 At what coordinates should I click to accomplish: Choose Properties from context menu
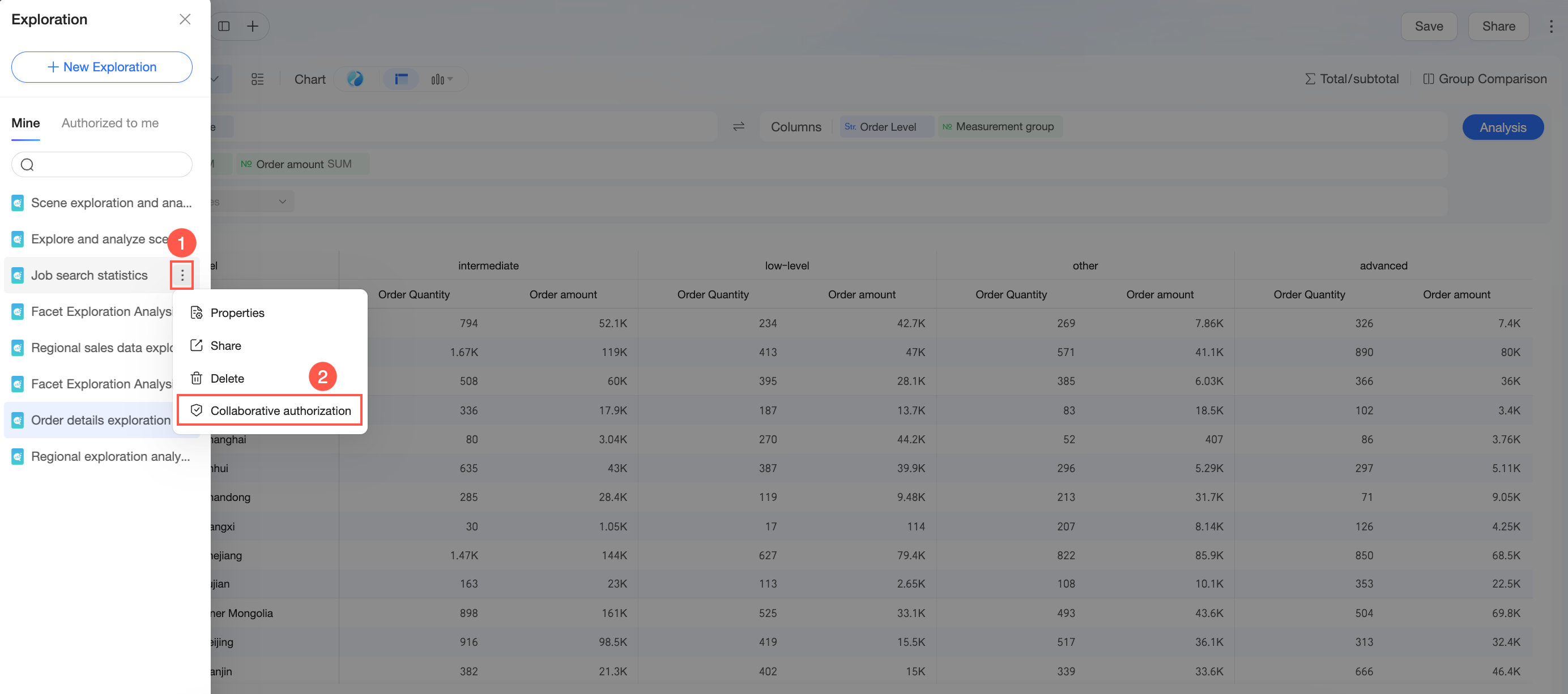click(x=270, y=312)
